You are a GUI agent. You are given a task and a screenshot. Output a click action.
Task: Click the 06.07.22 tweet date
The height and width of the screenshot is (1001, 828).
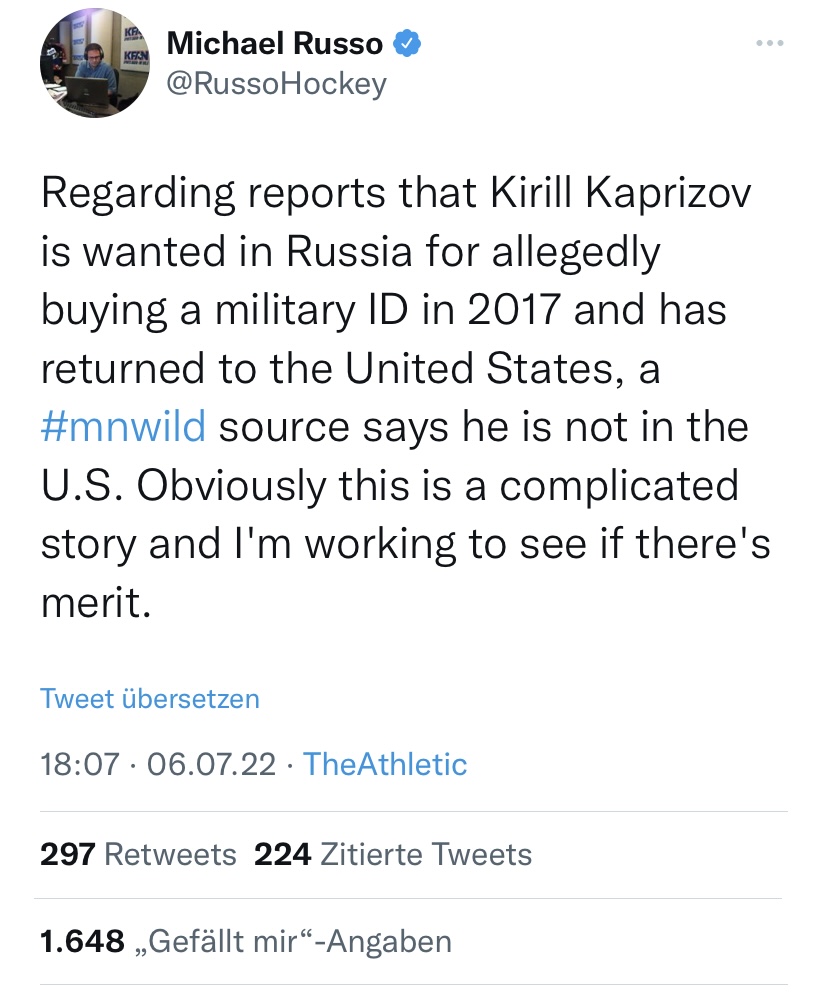click(210, 765)
